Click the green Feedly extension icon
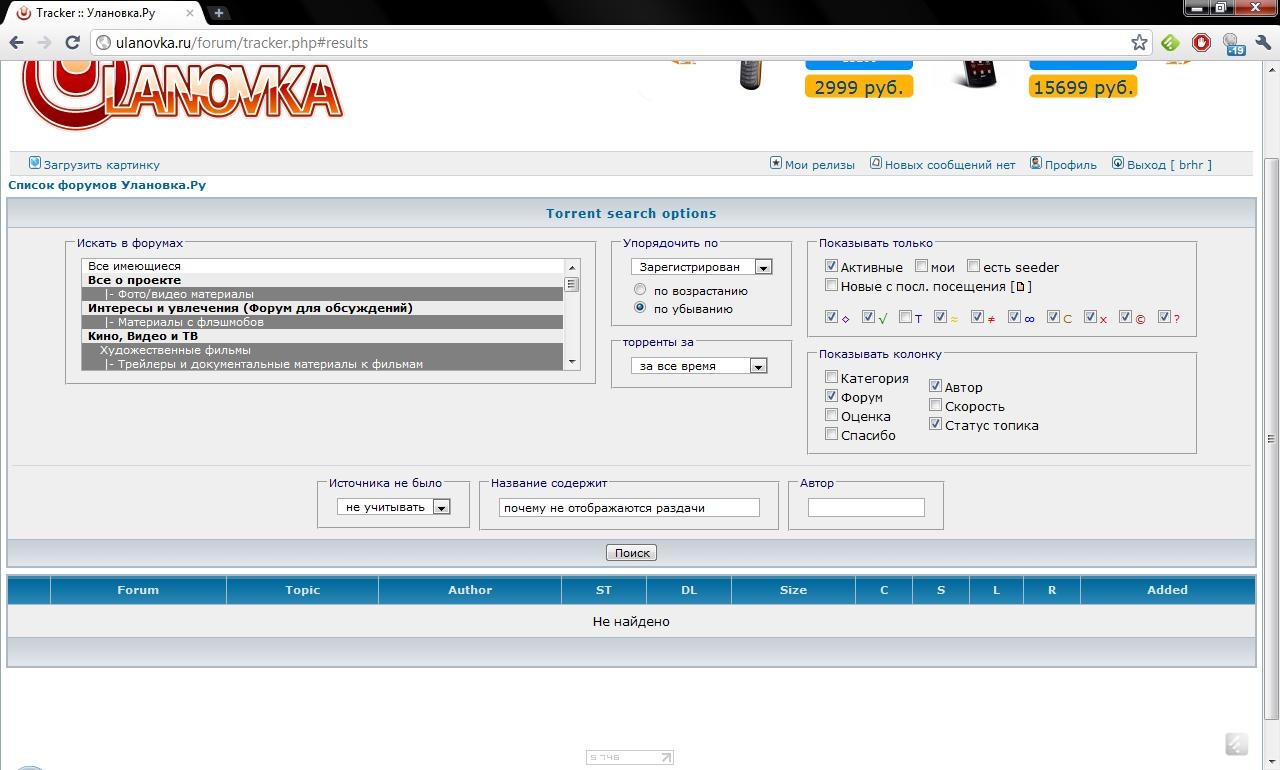1280x770 pixels. (x=1170, y=43)
